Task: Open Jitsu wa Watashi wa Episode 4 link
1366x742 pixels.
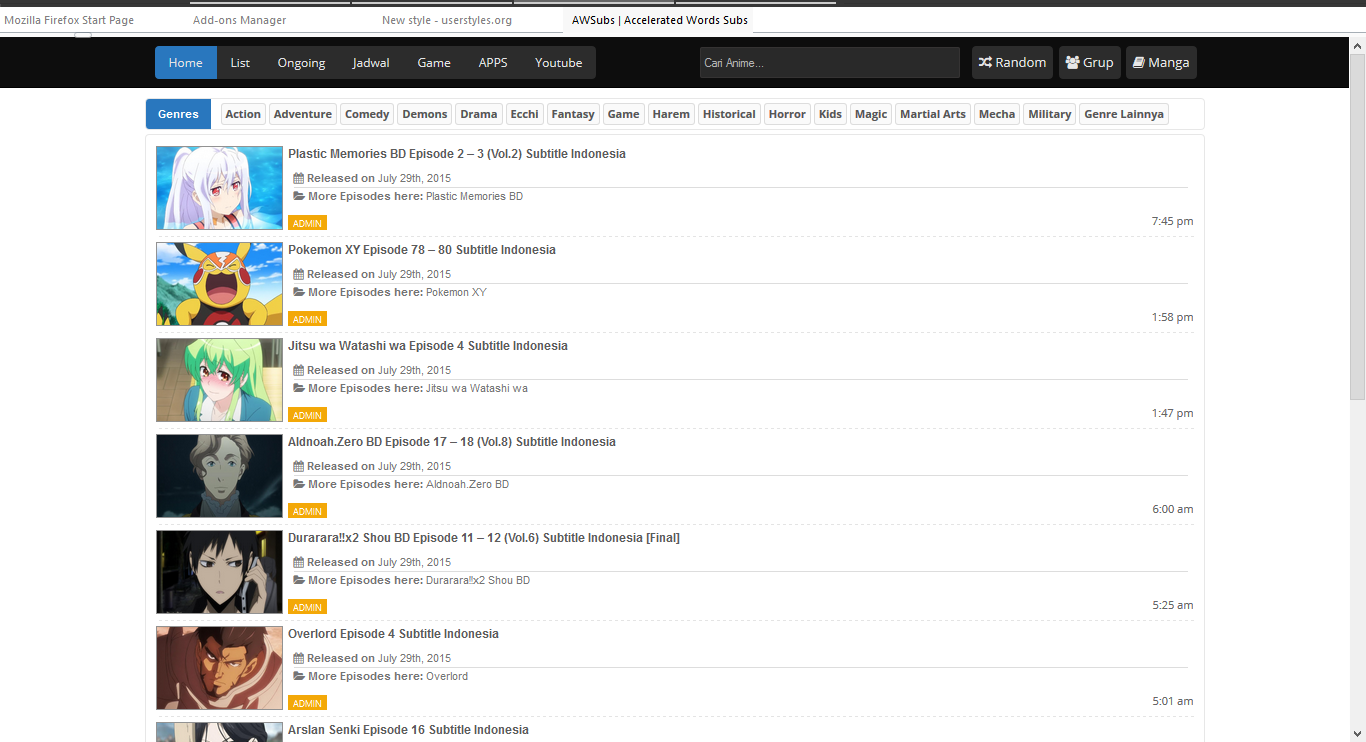Action: [428, 346]
